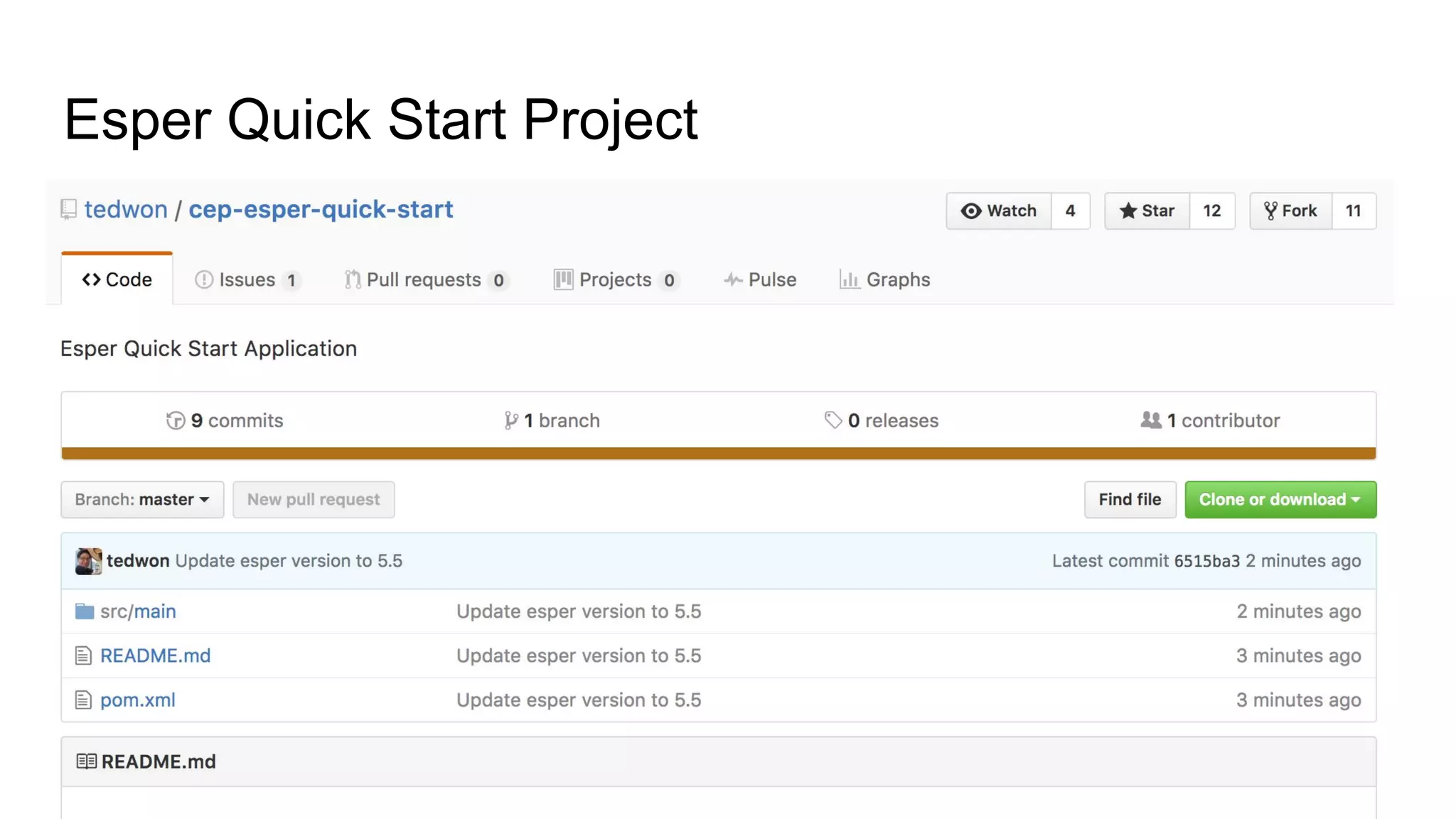
Task: Open the Branch: master dropdown
Action: point(142,500)
